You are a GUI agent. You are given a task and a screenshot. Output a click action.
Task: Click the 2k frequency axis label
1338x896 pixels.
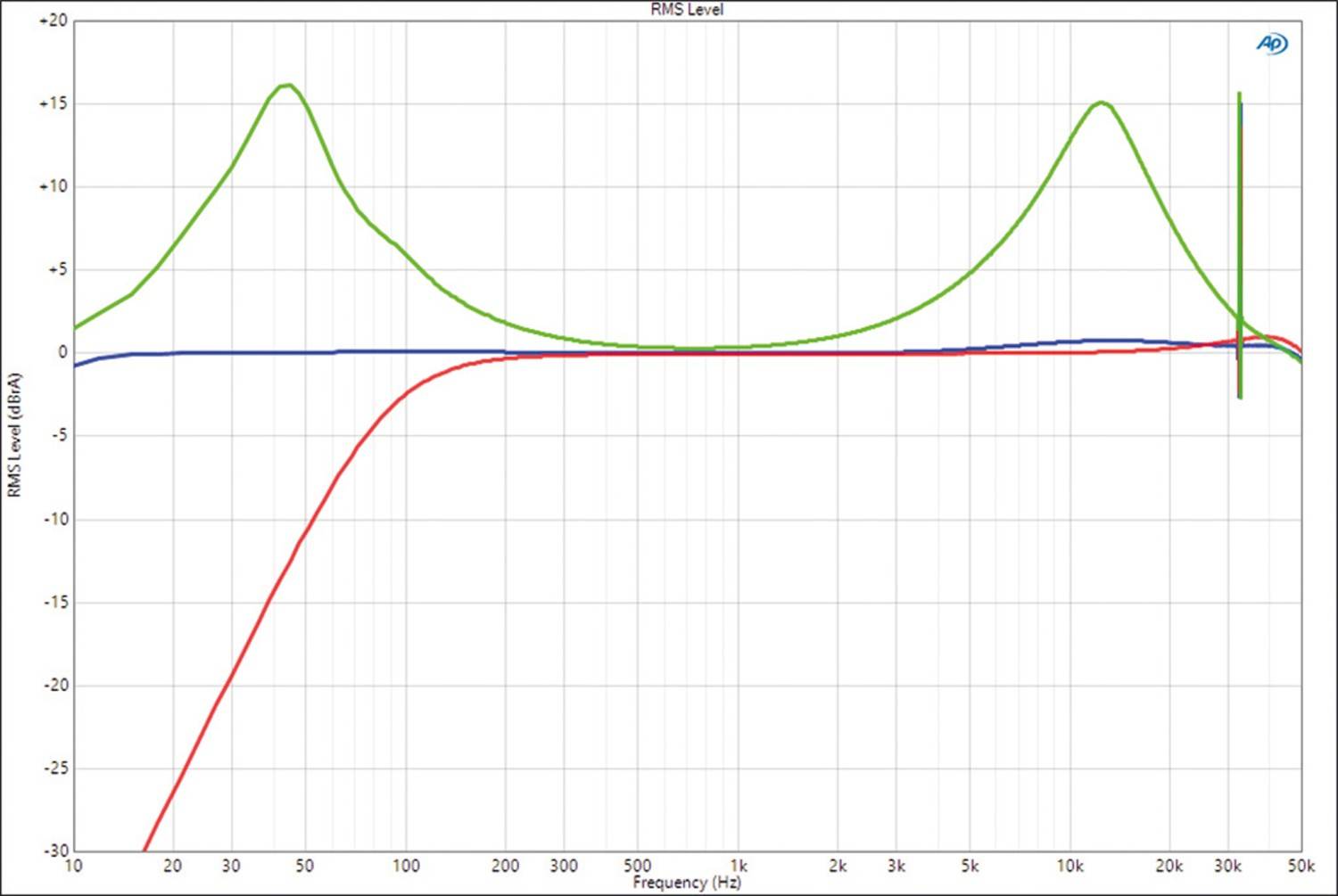coord(838,866)
